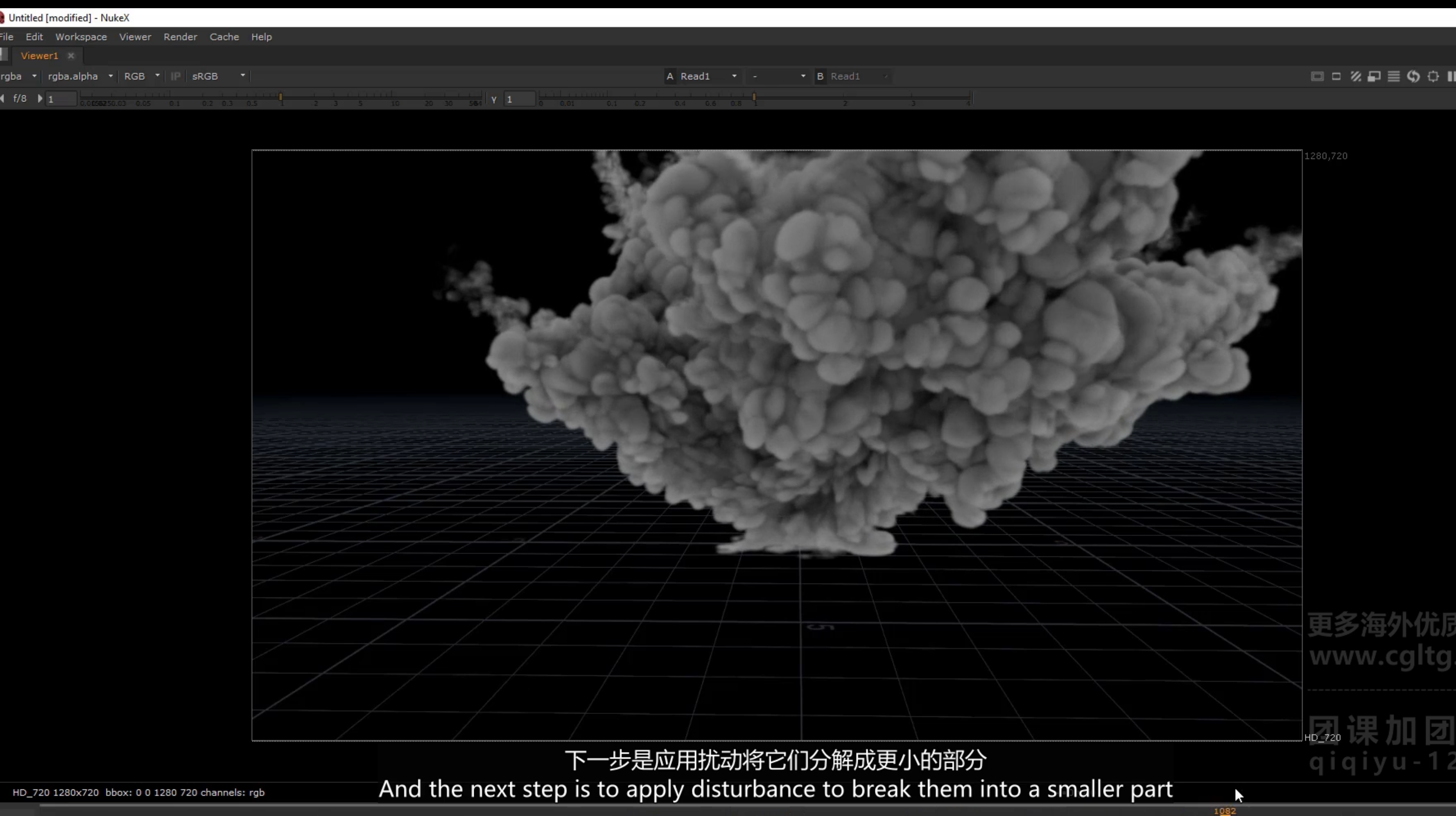Viewport: 1456px width, 816px height.
Task: Open the Edit menu
Action: [34, 37]
